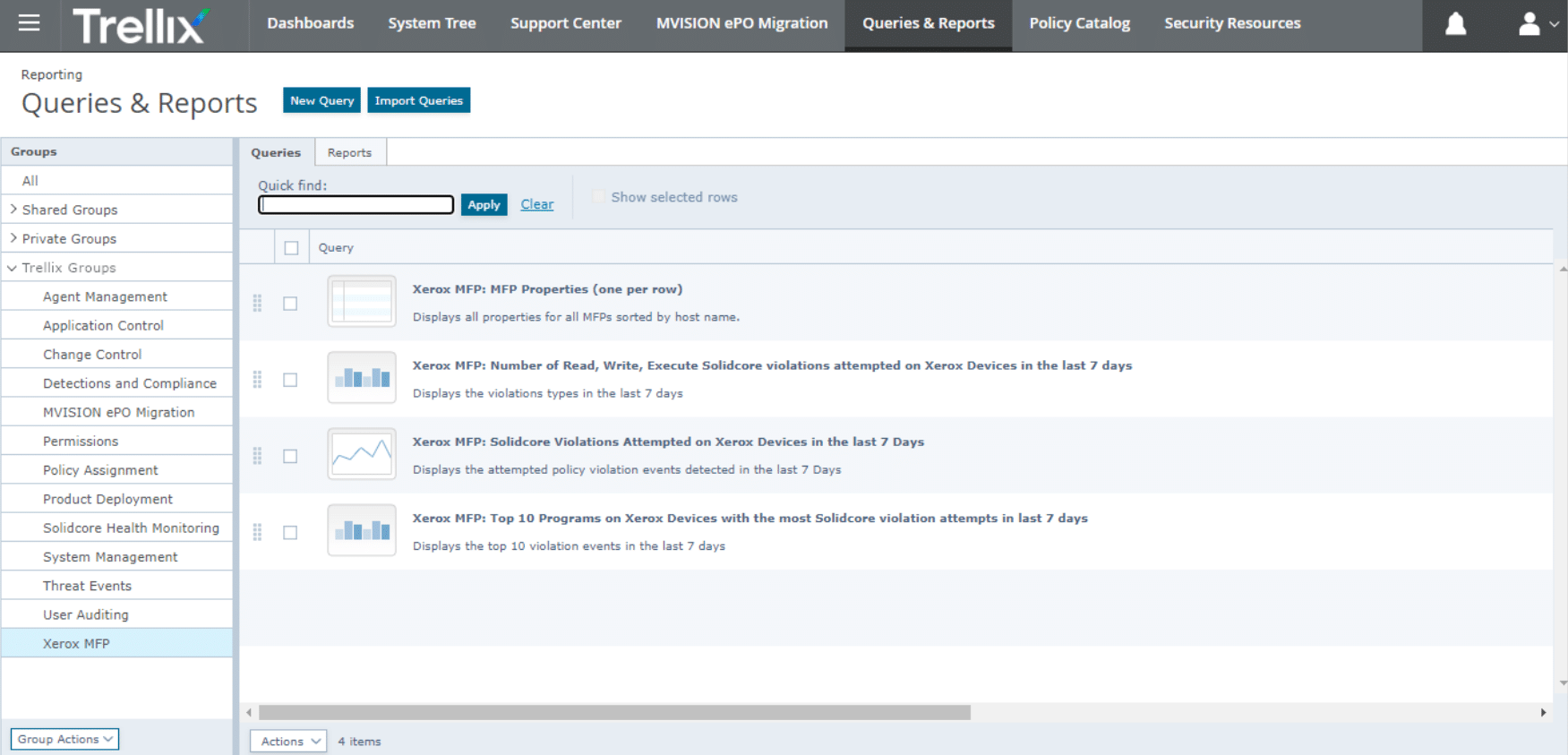Select User Auditing group
Viewport: 1568px width, 755px height.
tap(116, 614)
